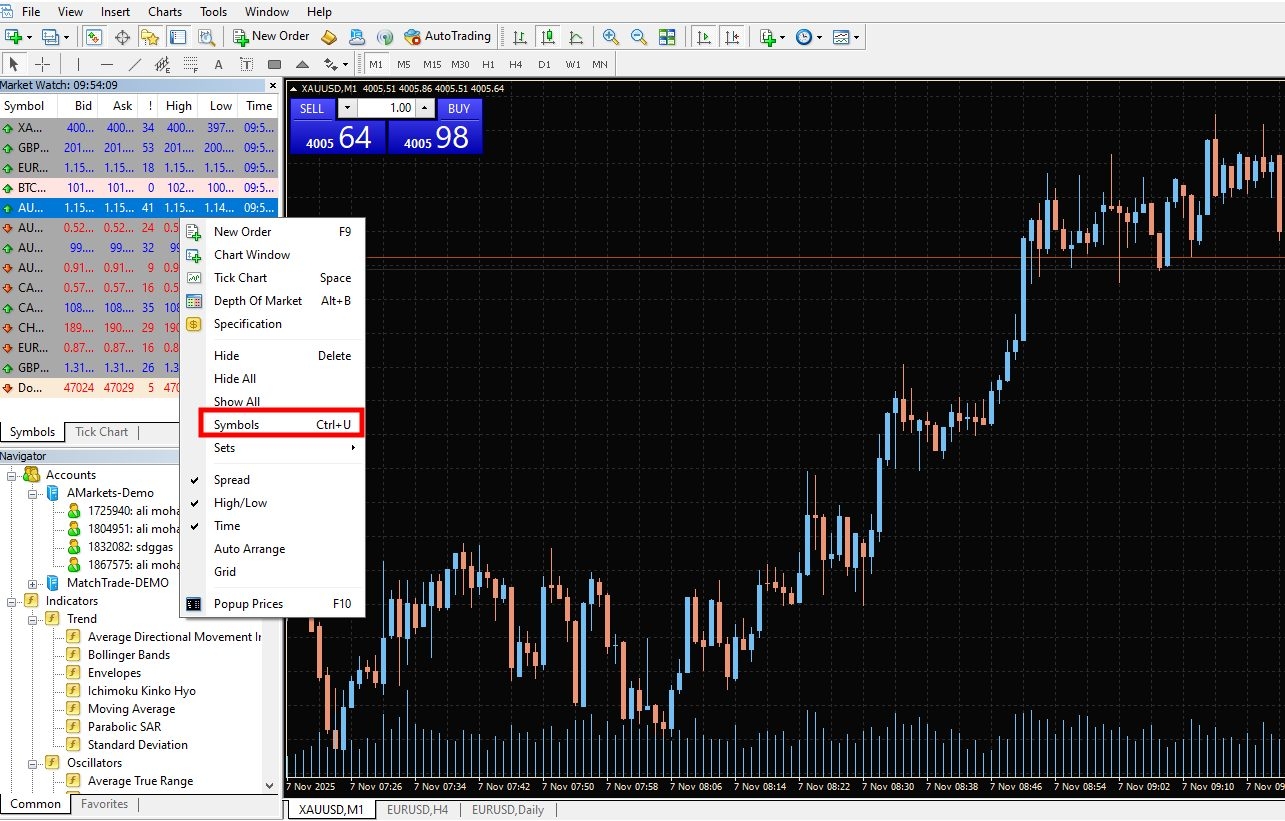Expand the MatchTrade-DEMO account node
The height and width of the screenshot is (821, 1285).
tap(33, 583)
